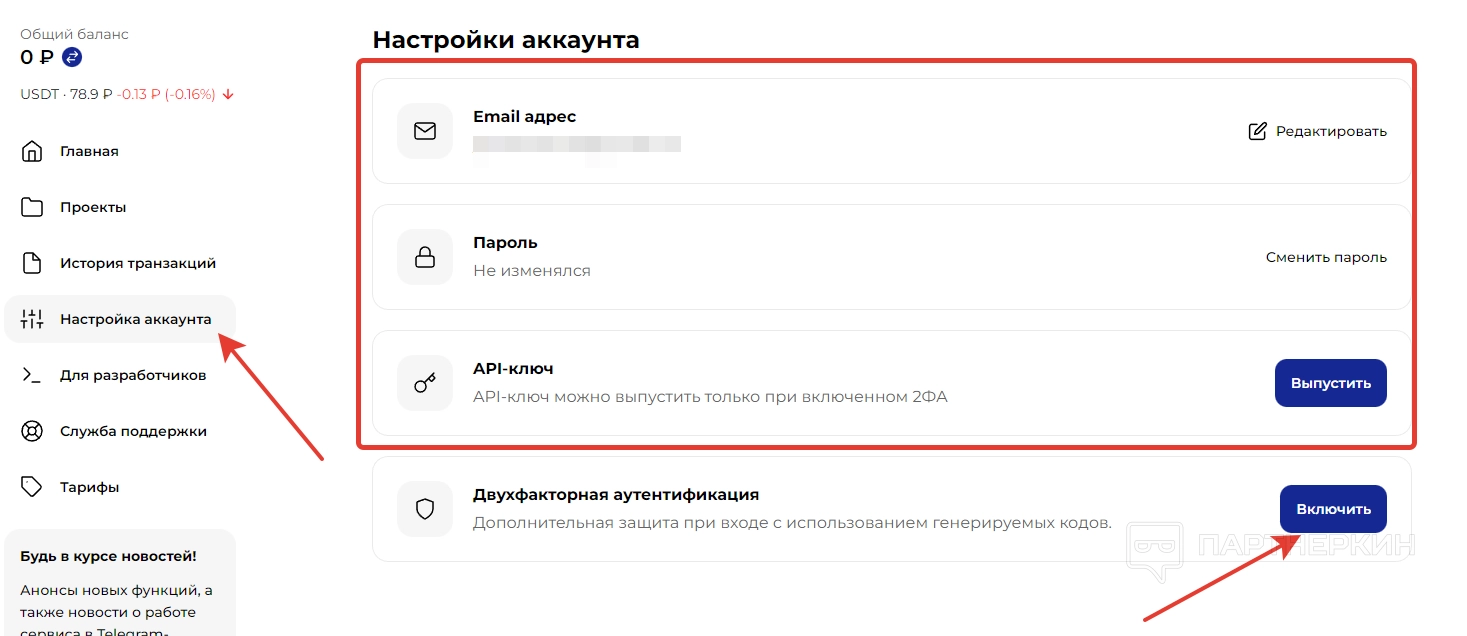
Task: Click the home icon beside Главная
Action: click(x=32, y=151)
